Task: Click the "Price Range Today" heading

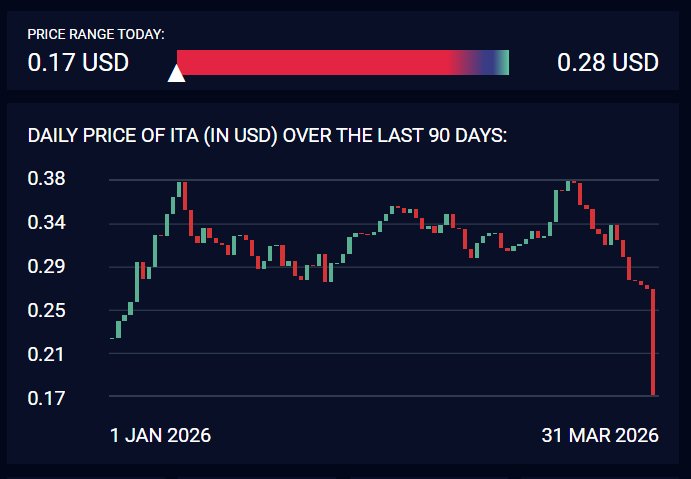Action: [96, 35]
